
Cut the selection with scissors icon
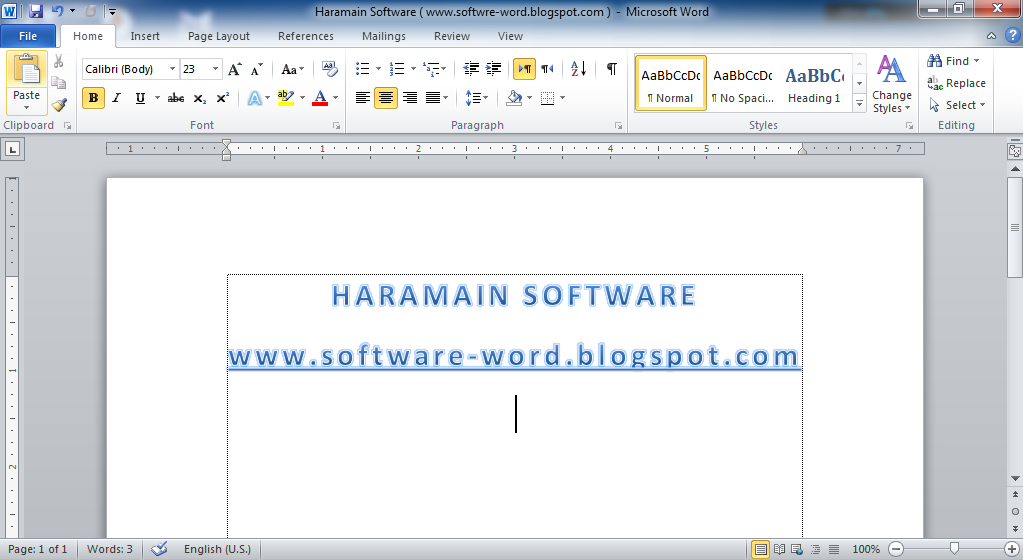[59, 61]
